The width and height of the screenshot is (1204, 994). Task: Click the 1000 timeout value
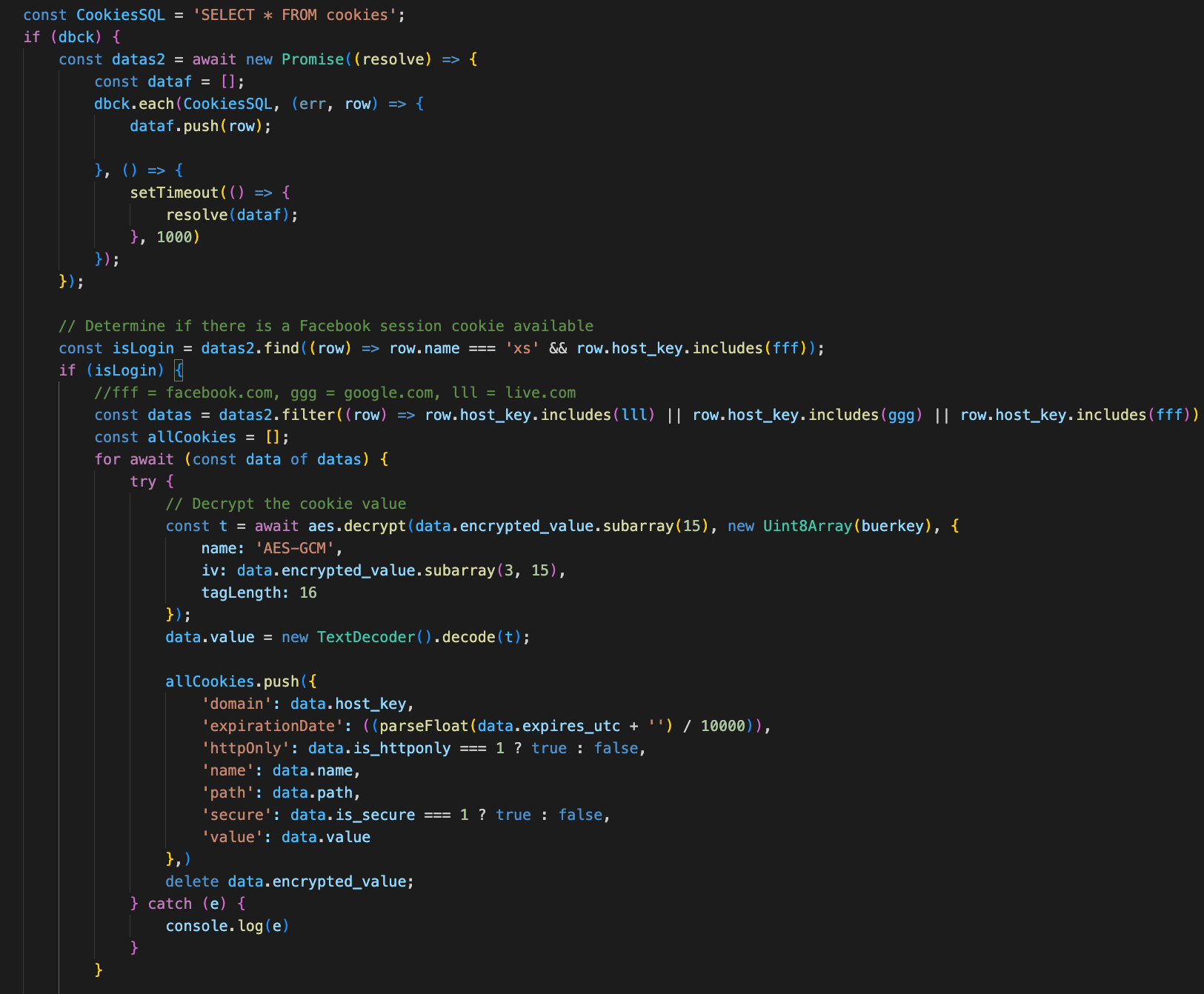(178, 237)
